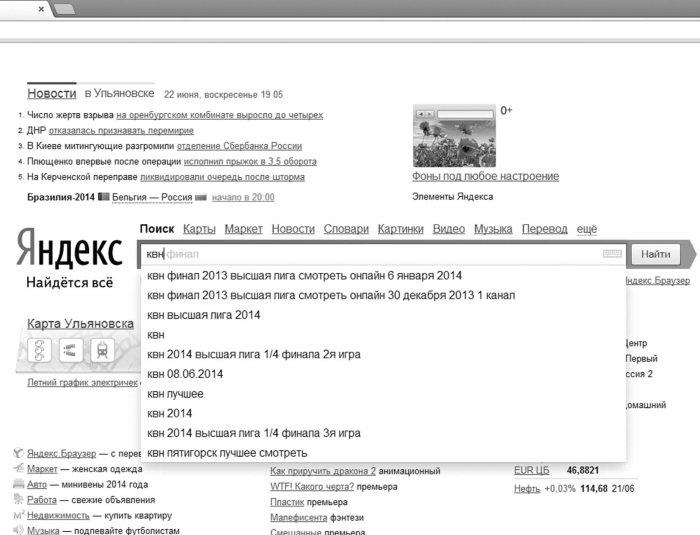700x535 pixels.
Task: Click the route icon on the Ulyanovsk map widget
Action: [x=71, y=350]
